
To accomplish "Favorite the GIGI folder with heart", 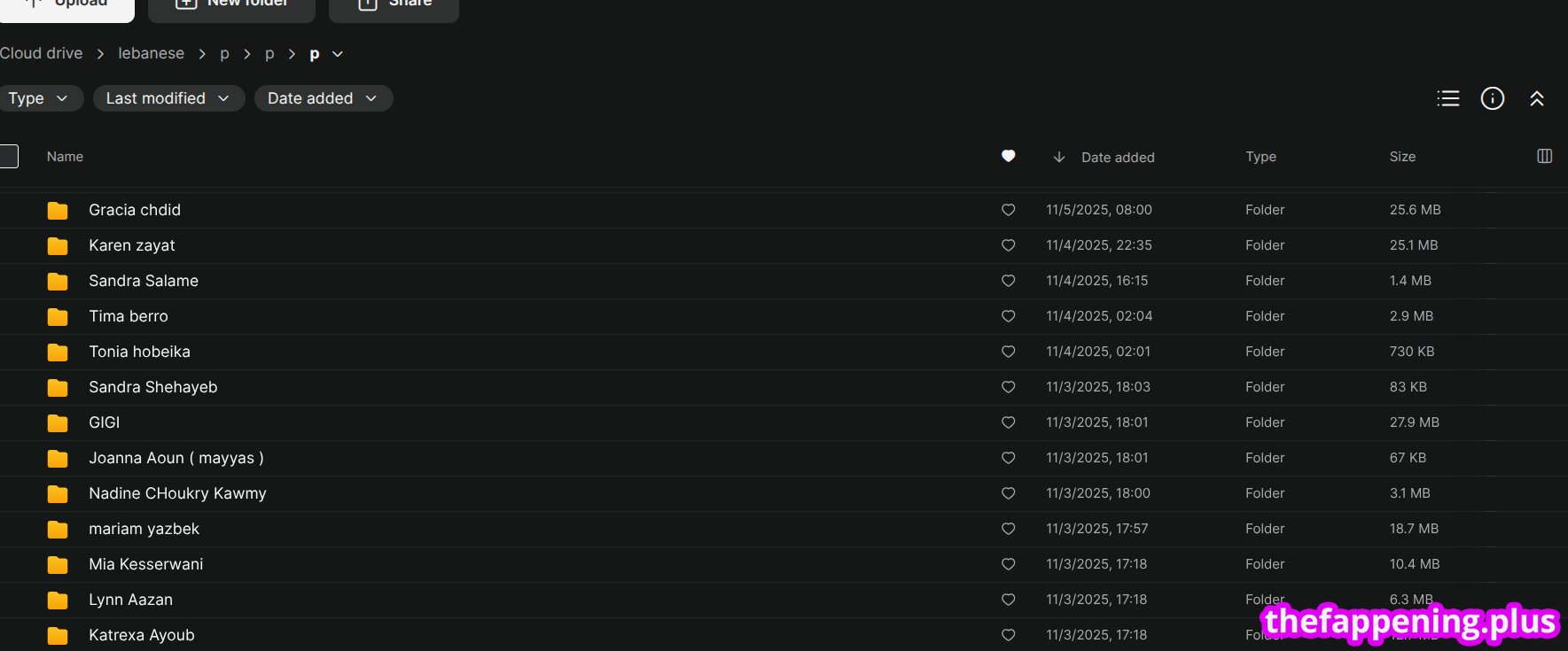I will point(1008,422).
